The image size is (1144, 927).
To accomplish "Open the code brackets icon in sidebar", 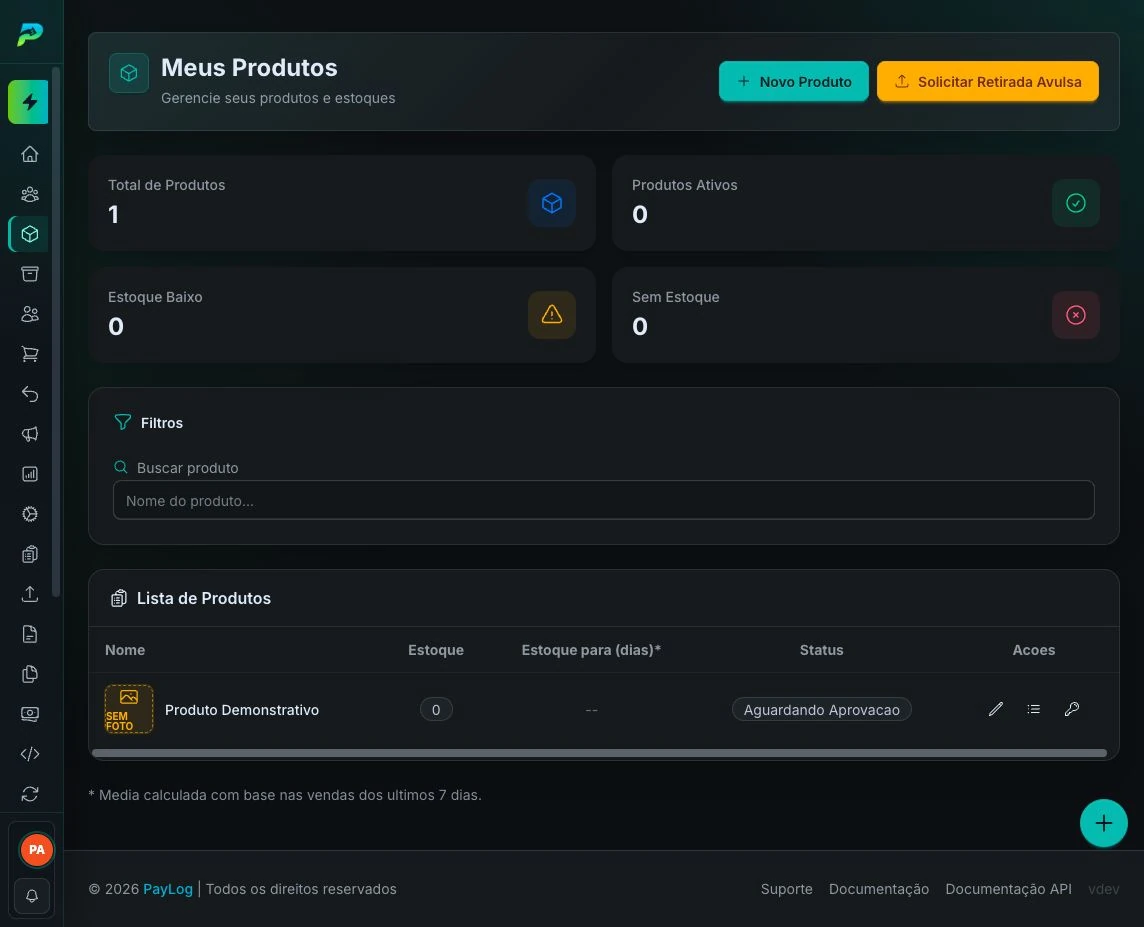I will (x=30, y=754).
